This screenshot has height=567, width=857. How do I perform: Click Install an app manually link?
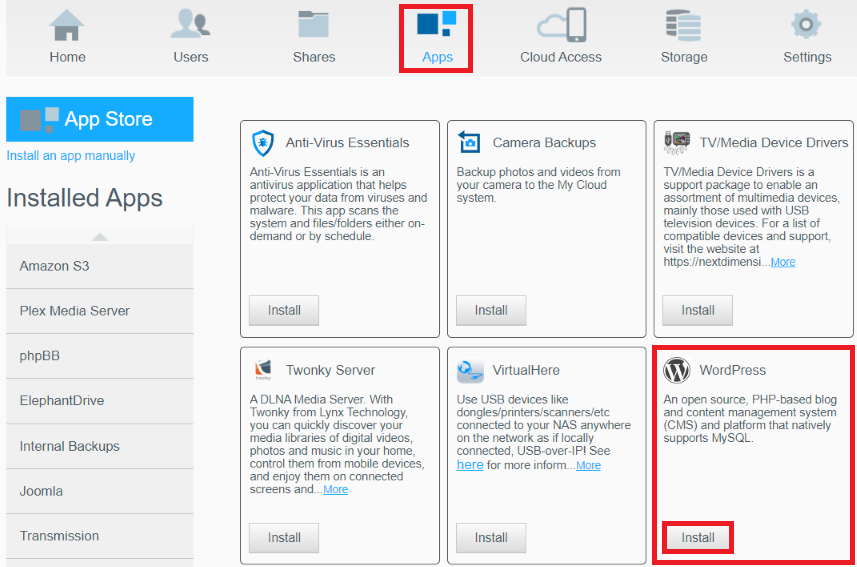click(71, 156)
